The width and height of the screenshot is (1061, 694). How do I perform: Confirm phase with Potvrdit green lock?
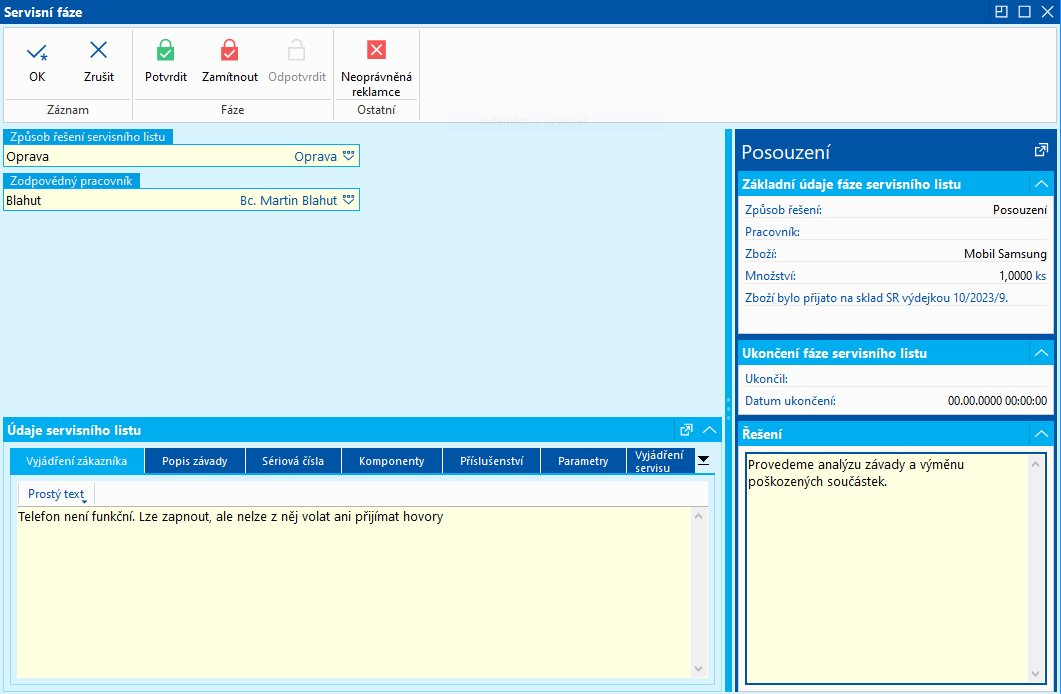[x=165, y=50]
